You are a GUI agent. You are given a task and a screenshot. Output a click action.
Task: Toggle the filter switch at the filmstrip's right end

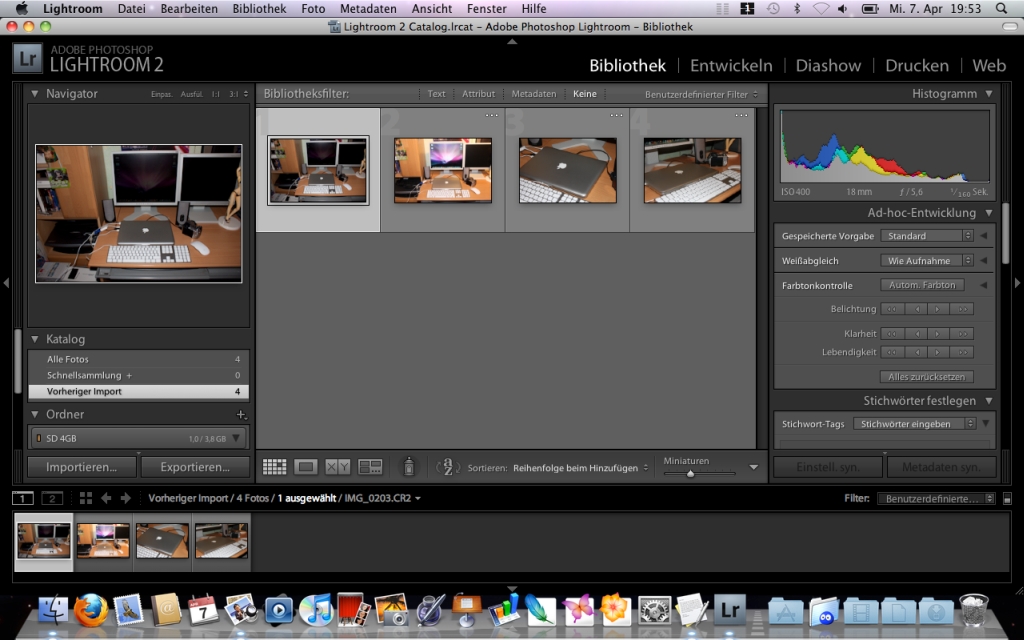coord(1007,499)
